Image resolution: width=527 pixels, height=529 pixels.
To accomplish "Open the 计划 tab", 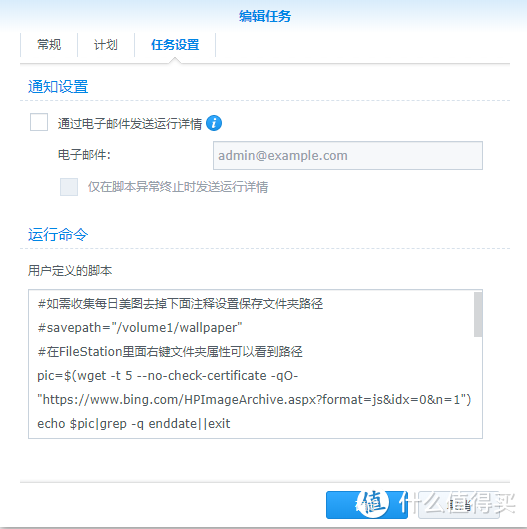I will coord(106,45).
